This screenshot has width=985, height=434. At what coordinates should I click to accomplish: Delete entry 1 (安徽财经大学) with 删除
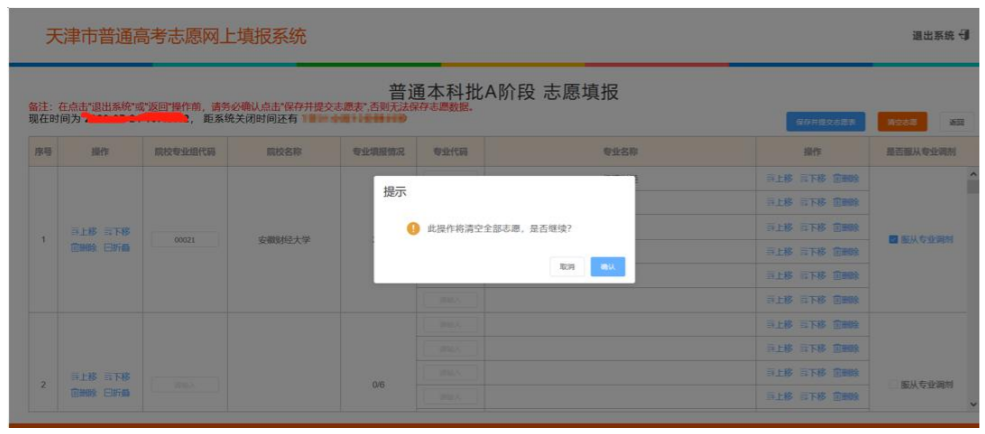click(x=84, y=248)
